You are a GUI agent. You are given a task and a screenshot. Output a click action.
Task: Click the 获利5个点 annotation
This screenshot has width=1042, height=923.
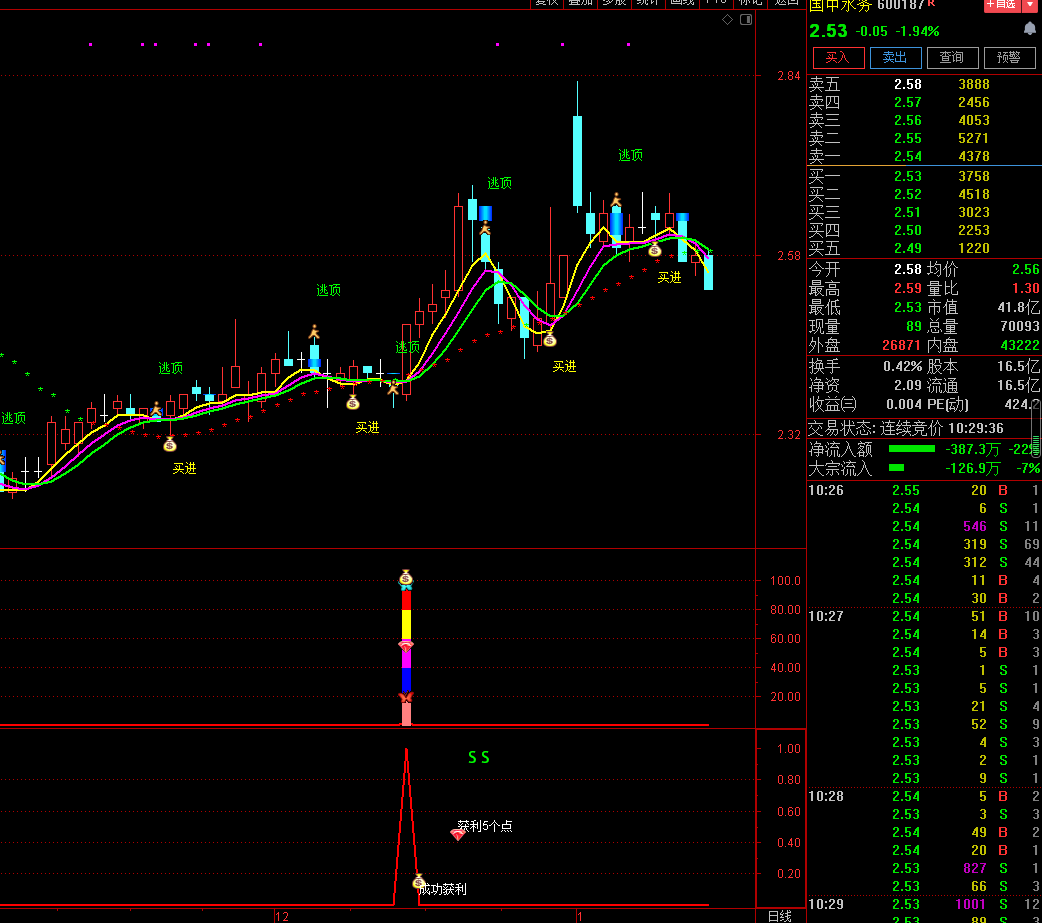click(x=485, y=826)
